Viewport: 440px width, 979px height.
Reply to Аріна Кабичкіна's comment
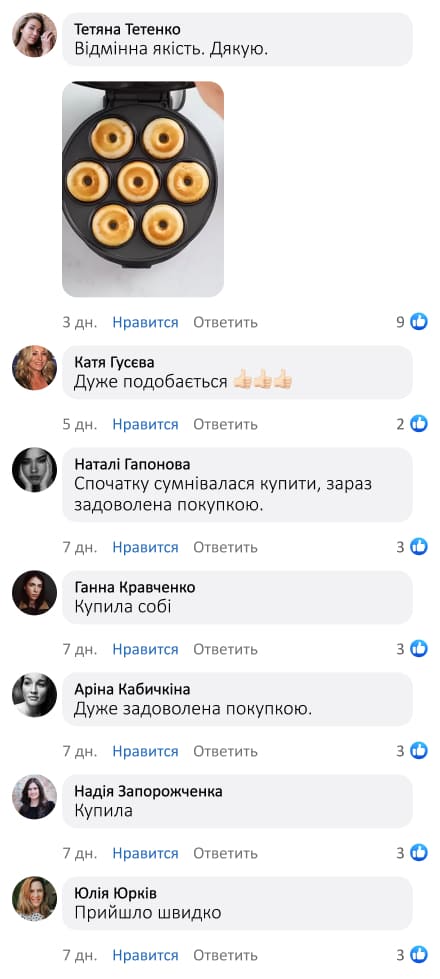(225, 752)
